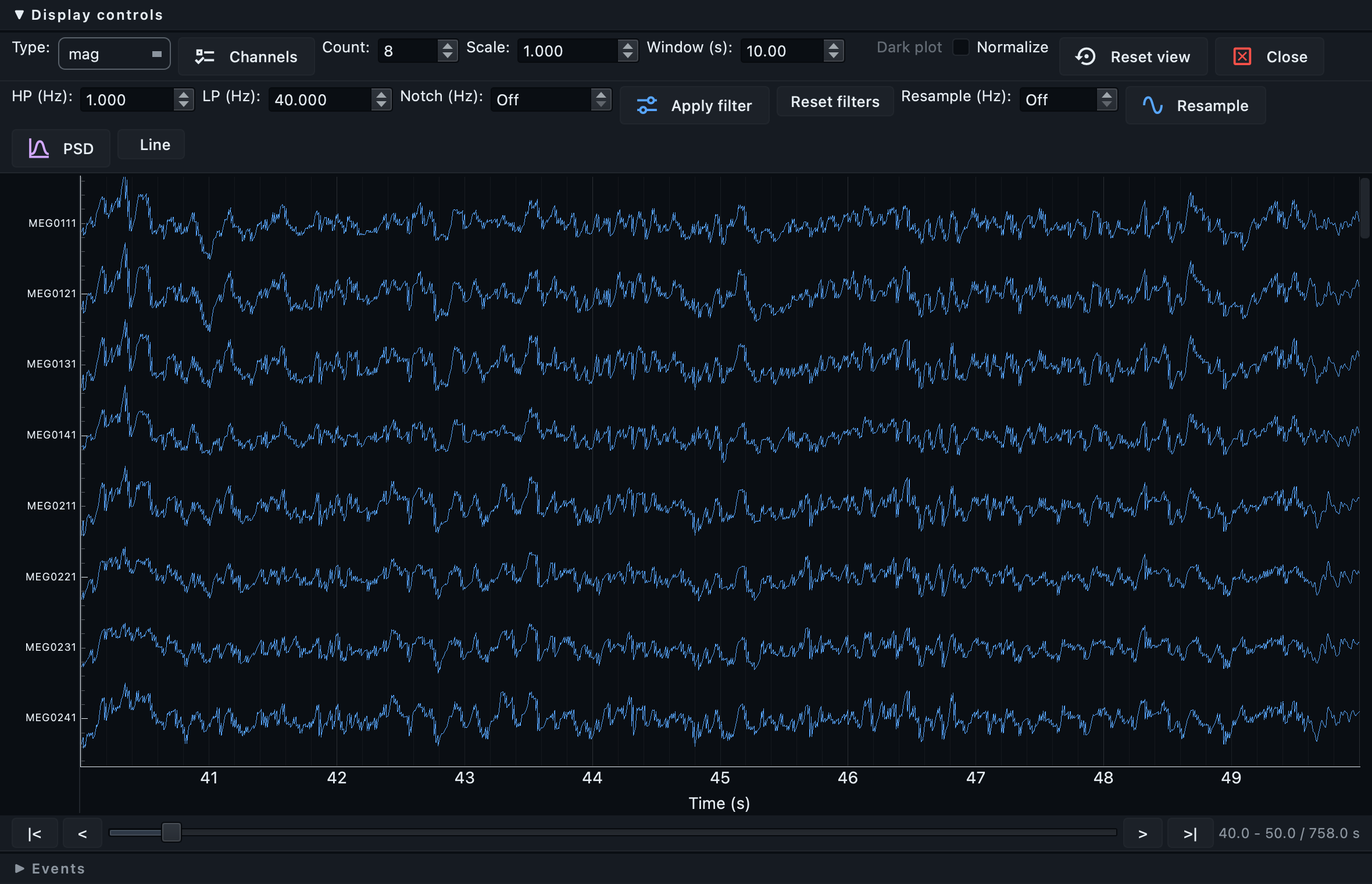1372x884 pixels.
Task: Click the Reset view button
Action: (1132, 56)
